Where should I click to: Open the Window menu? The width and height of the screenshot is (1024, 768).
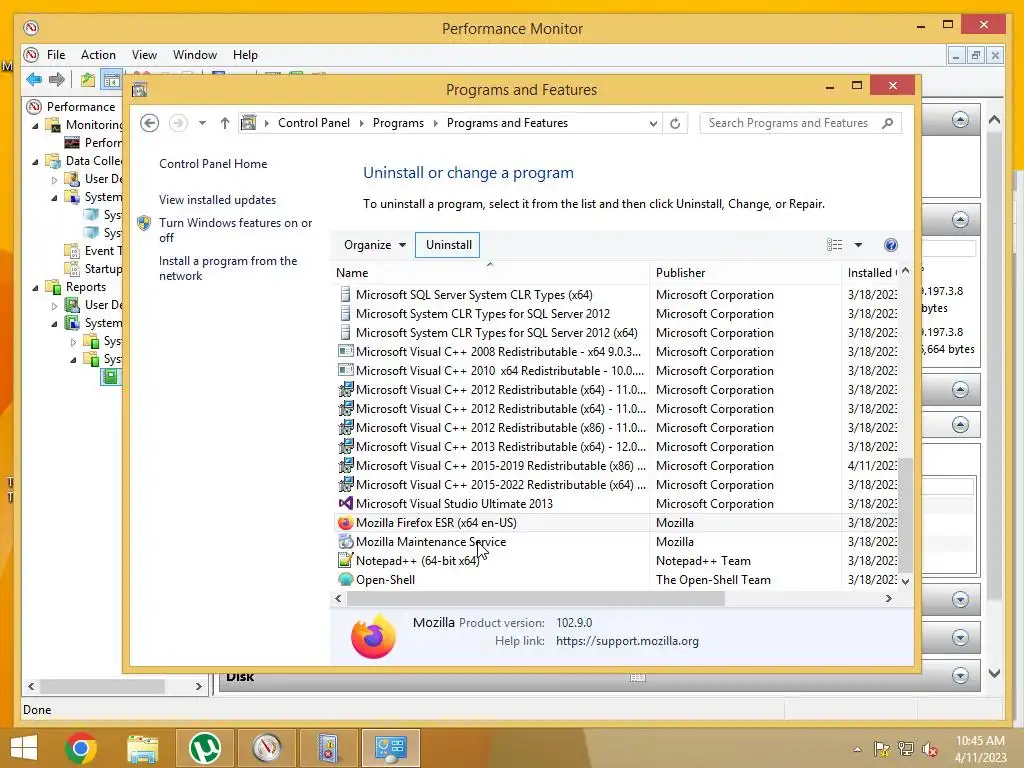click(x=195, y=55)
